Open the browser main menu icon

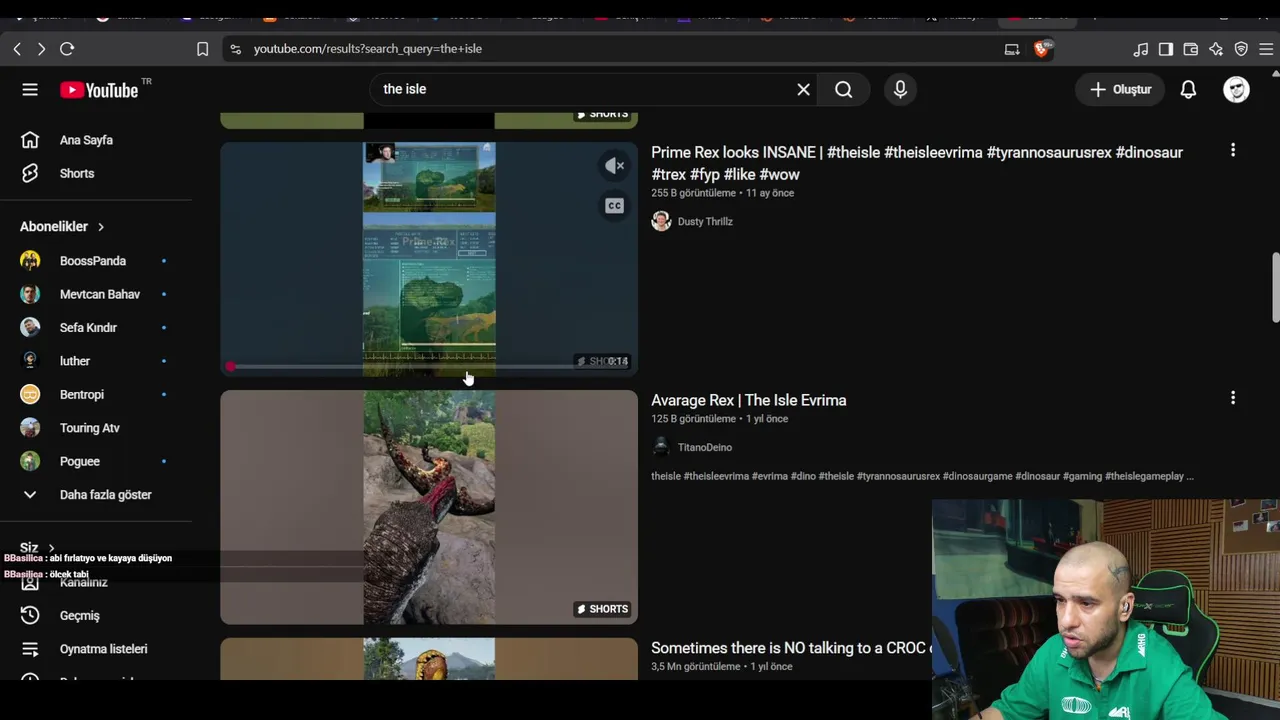point(1266,49)
